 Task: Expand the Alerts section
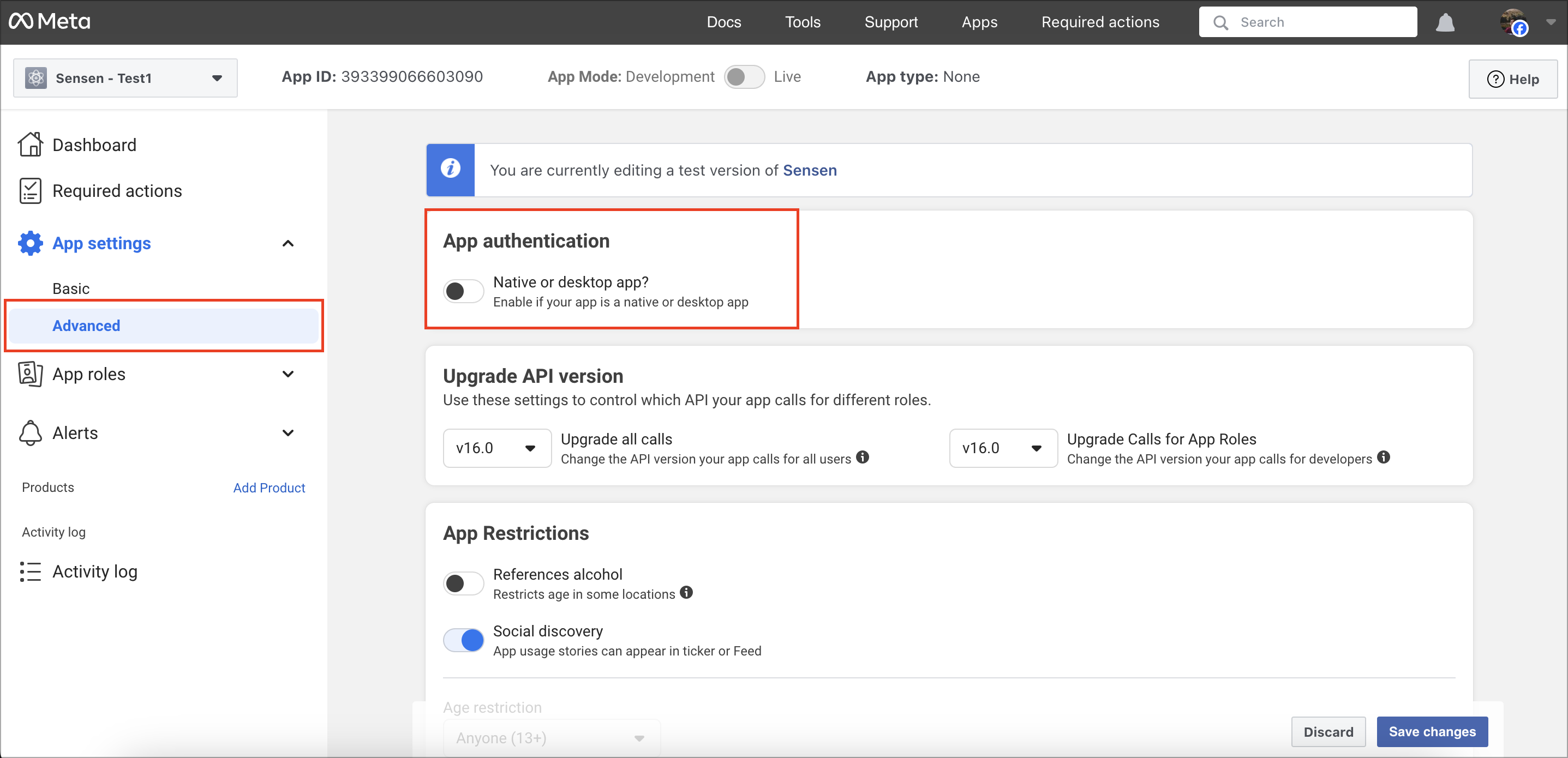[288, 433]
